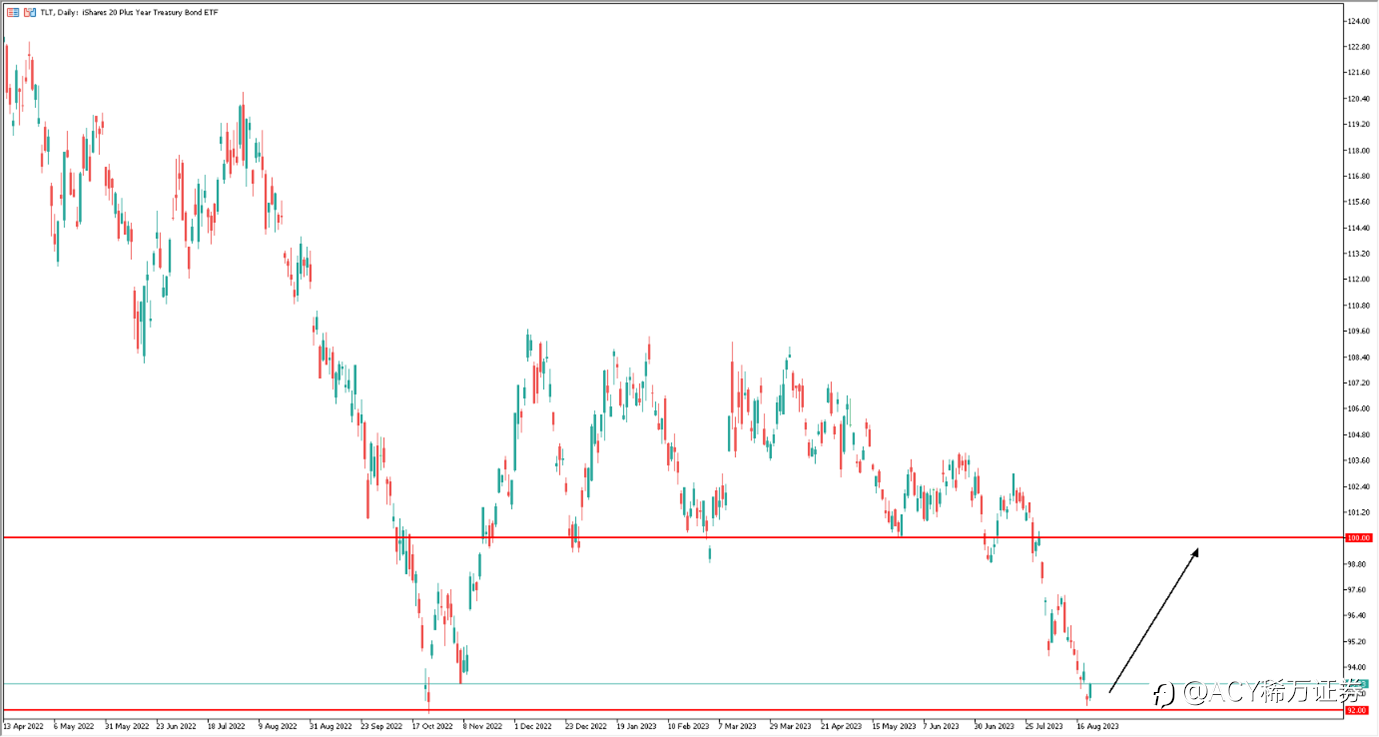Click the 119.20 price axis label
The image size is (1379, 737).
pos(1359,125)
